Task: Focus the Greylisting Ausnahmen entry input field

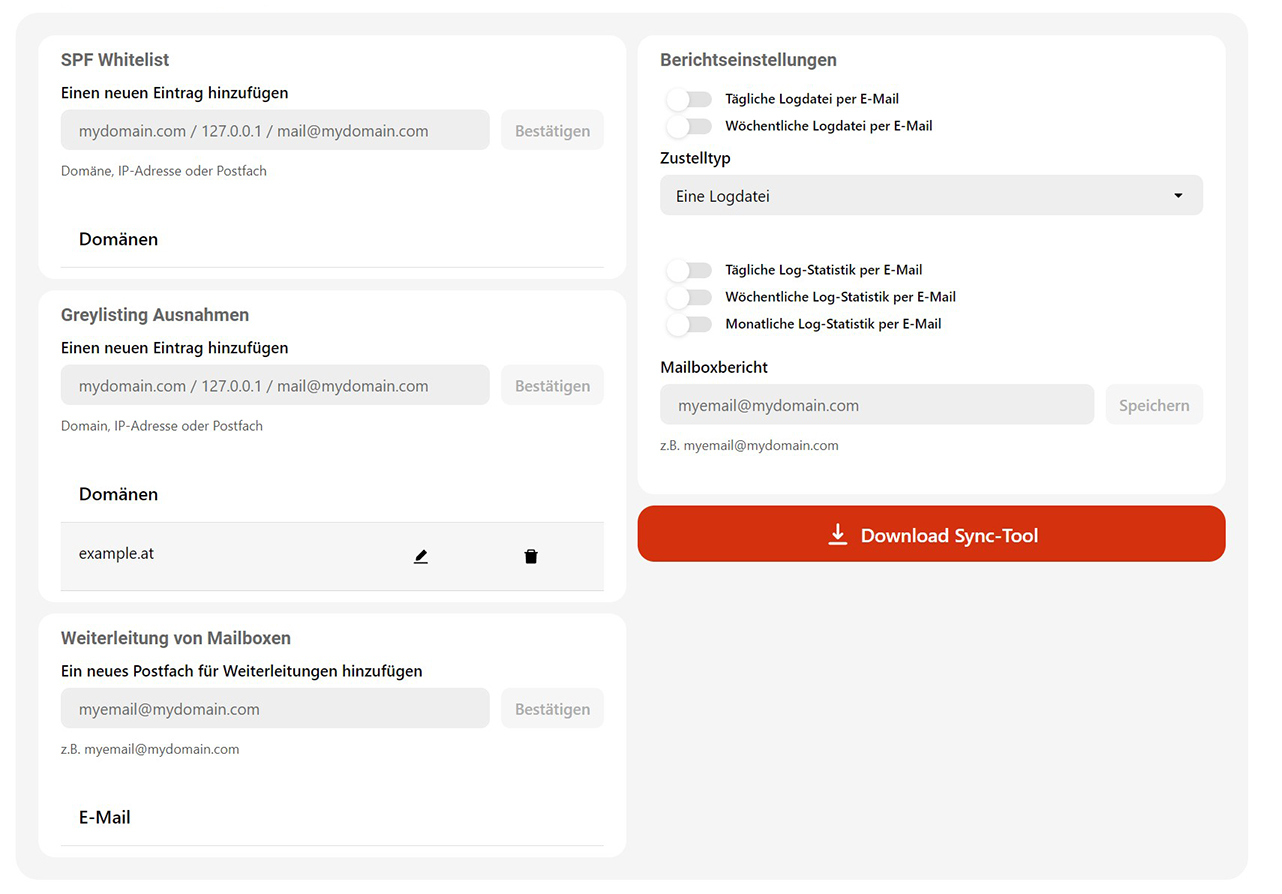Action: click(275, 386)
